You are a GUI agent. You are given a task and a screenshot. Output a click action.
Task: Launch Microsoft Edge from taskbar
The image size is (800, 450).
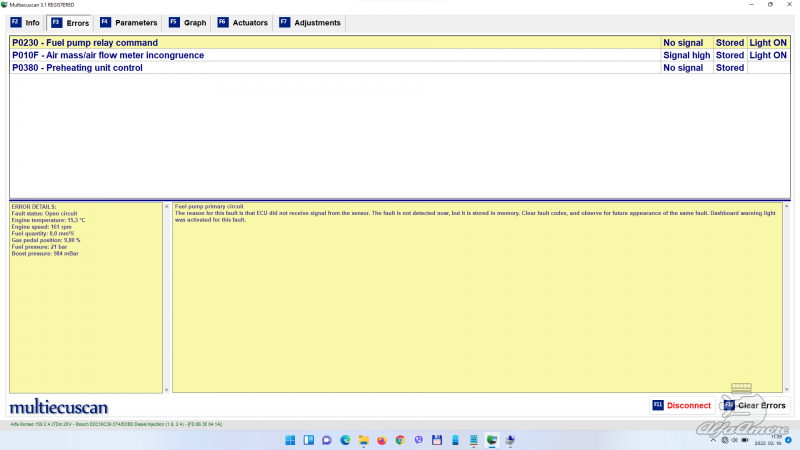point(345,440)
